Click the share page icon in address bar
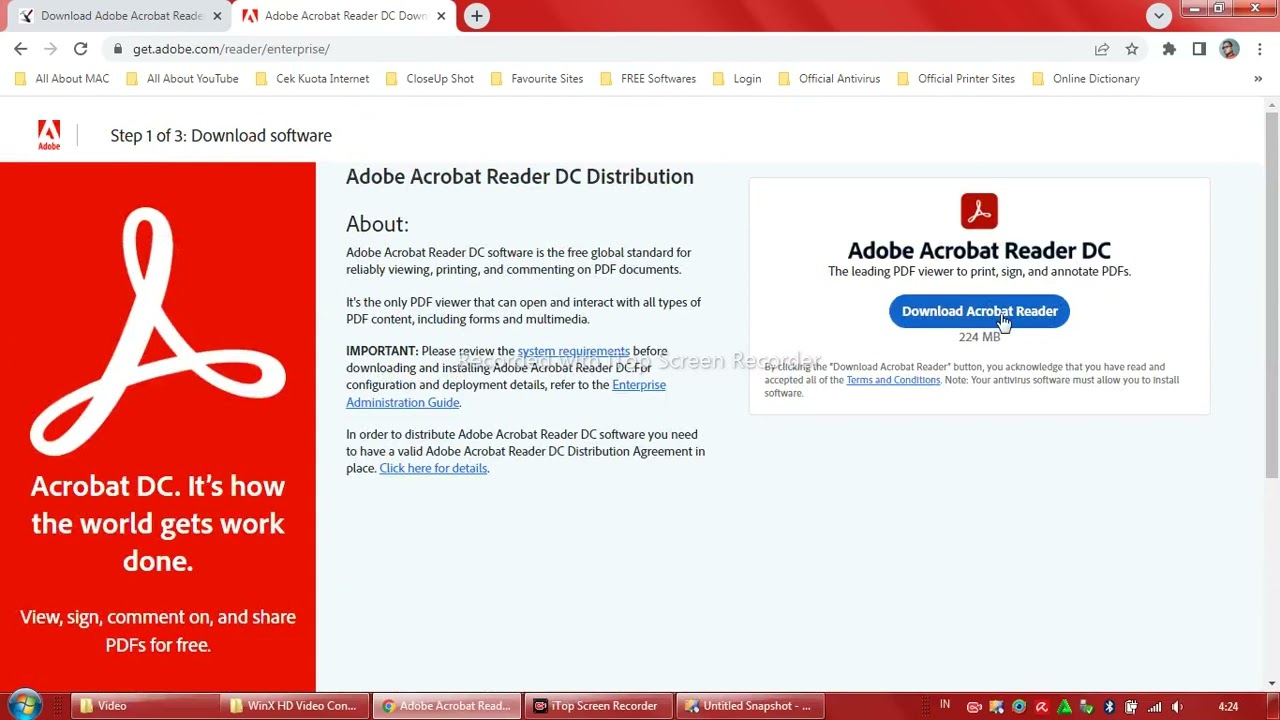The image size is (1280, 720). [1102, 49]
